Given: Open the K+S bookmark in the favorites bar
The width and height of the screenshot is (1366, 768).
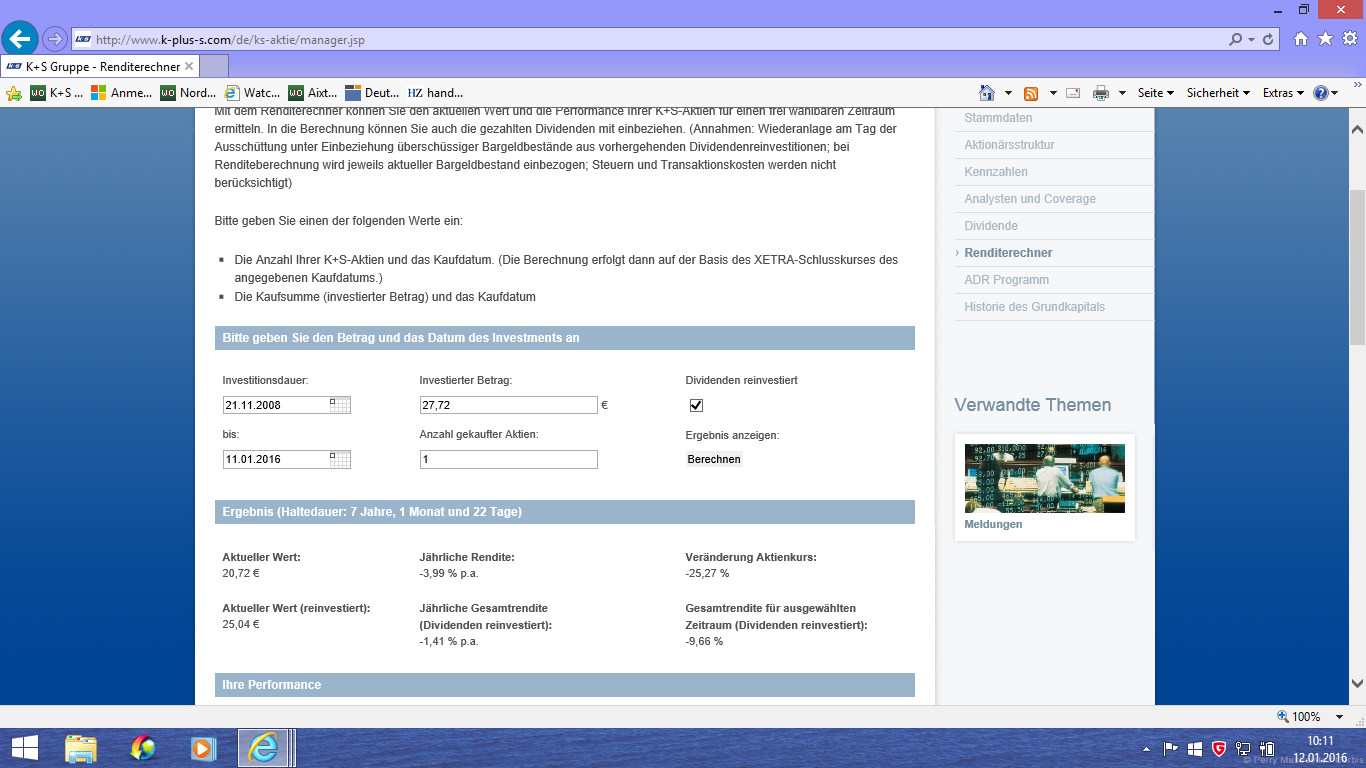Looking at the screenshot, I should [56, 93].
